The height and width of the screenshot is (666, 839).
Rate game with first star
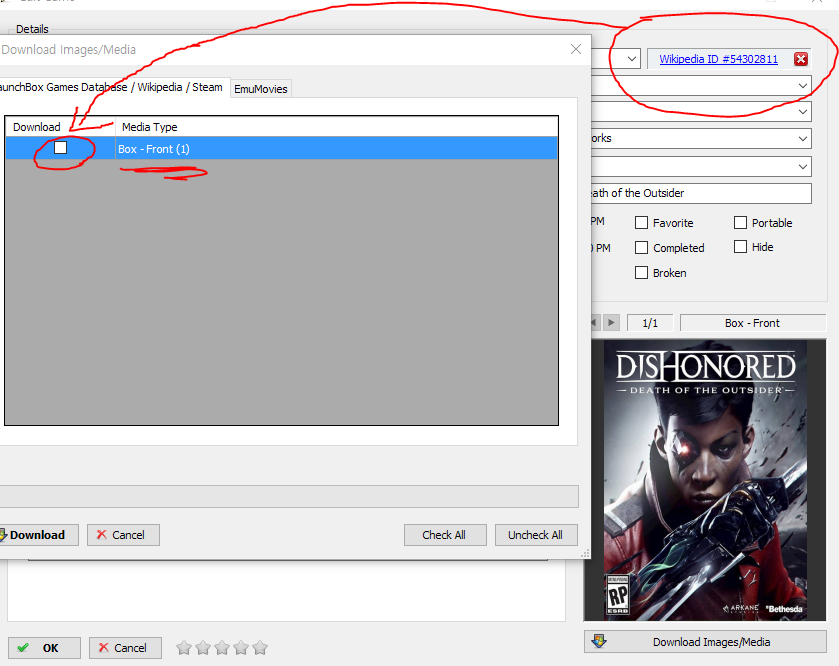184,648
